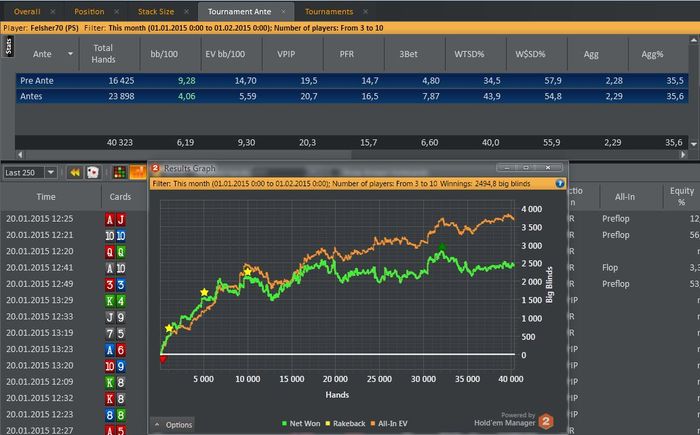The height and width of the screenshot is (435, 700).
Task: Toggle the Rakeback legend entry
Action: point(346,423)
